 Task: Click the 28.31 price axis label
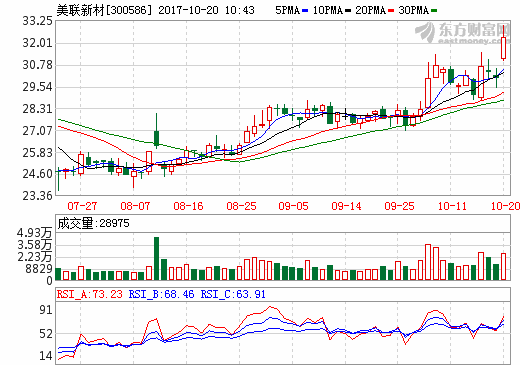pyautogui.click(x=37, y=109)
